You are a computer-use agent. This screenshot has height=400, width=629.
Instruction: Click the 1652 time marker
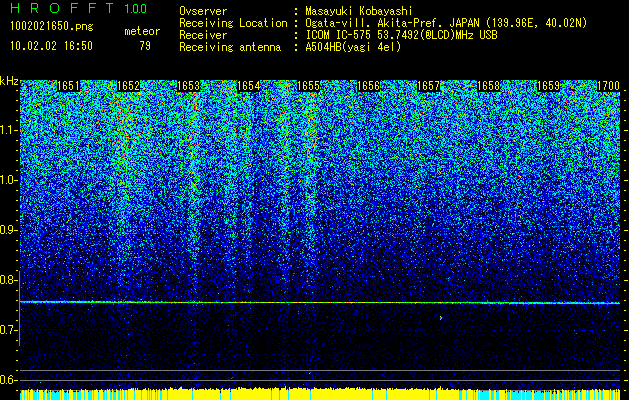pyautogui.click(x=128, y=86)
